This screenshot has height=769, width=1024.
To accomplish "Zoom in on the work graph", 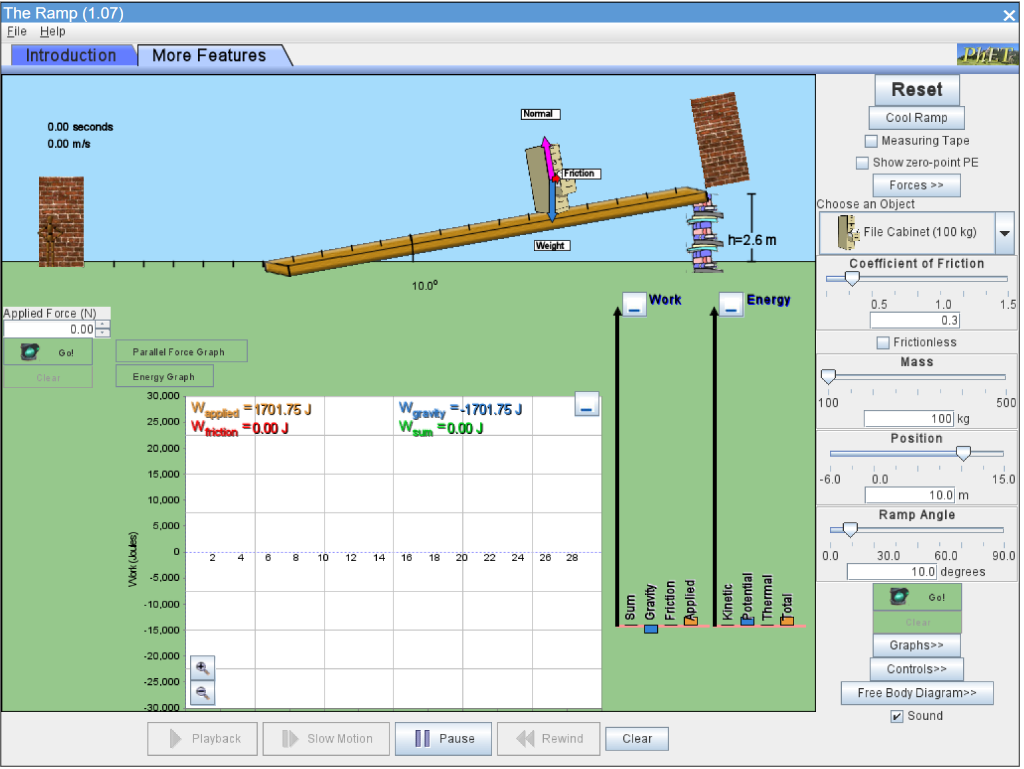I will (202, 668).
